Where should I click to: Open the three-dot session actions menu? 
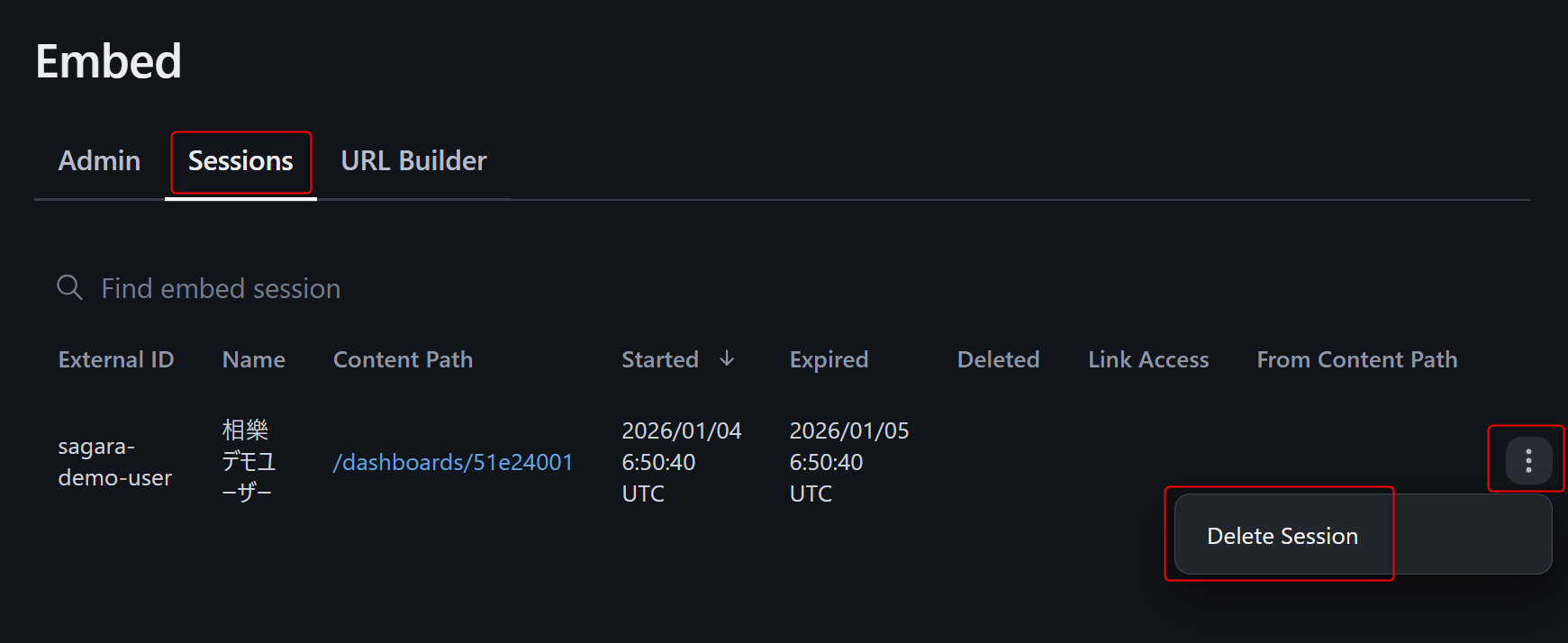pyautogui.click(x=1527, y=461)
